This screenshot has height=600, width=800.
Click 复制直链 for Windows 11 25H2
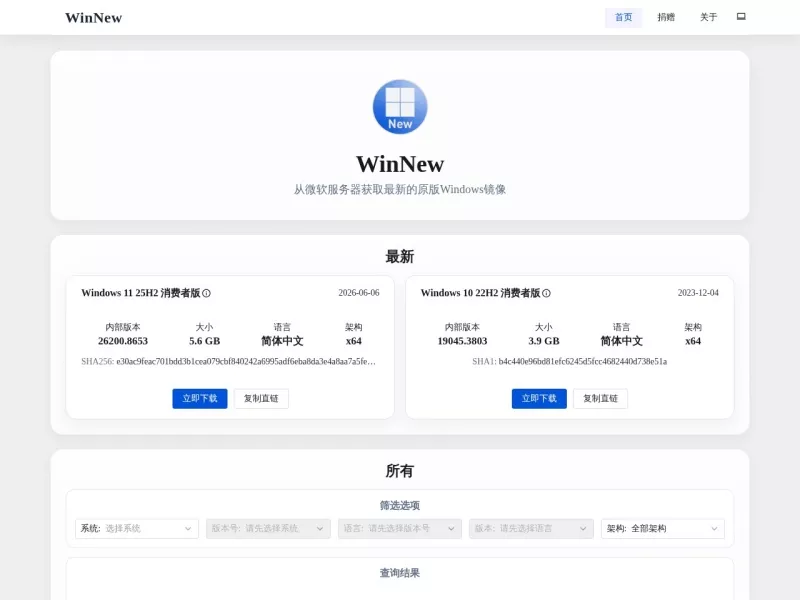(x=261, y=398)
